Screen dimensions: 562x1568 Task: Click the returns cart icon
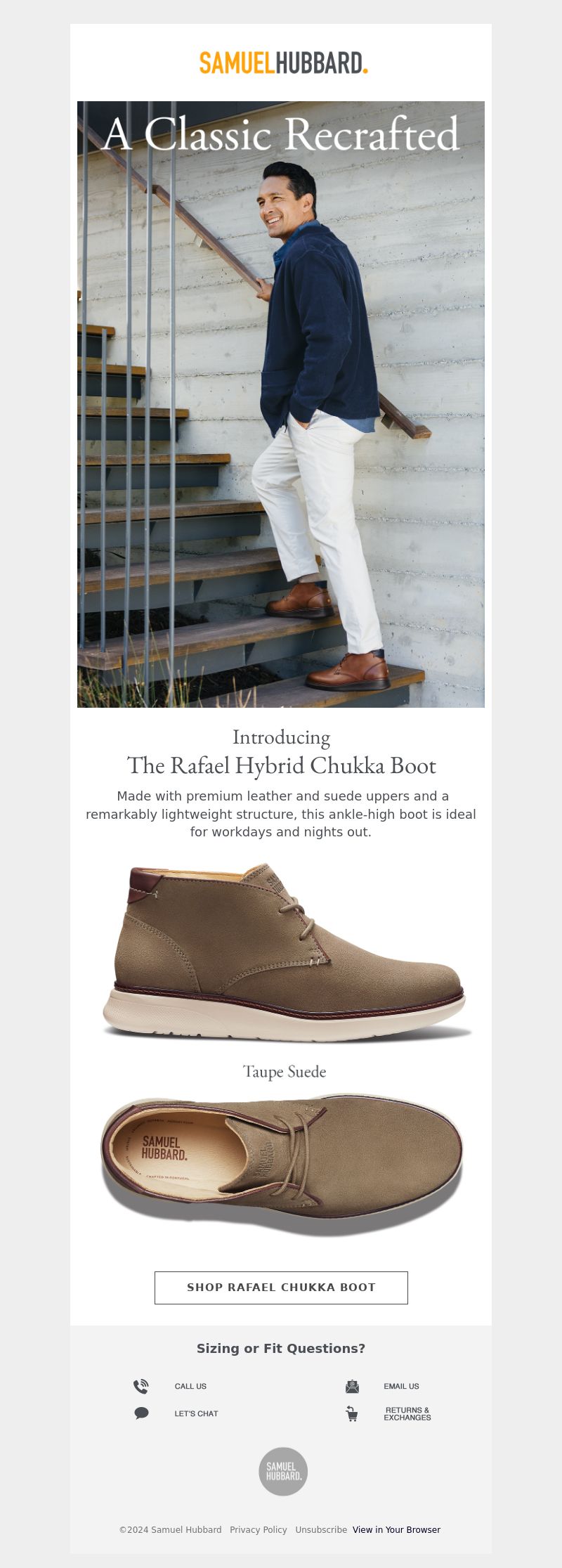(352, 1413)
